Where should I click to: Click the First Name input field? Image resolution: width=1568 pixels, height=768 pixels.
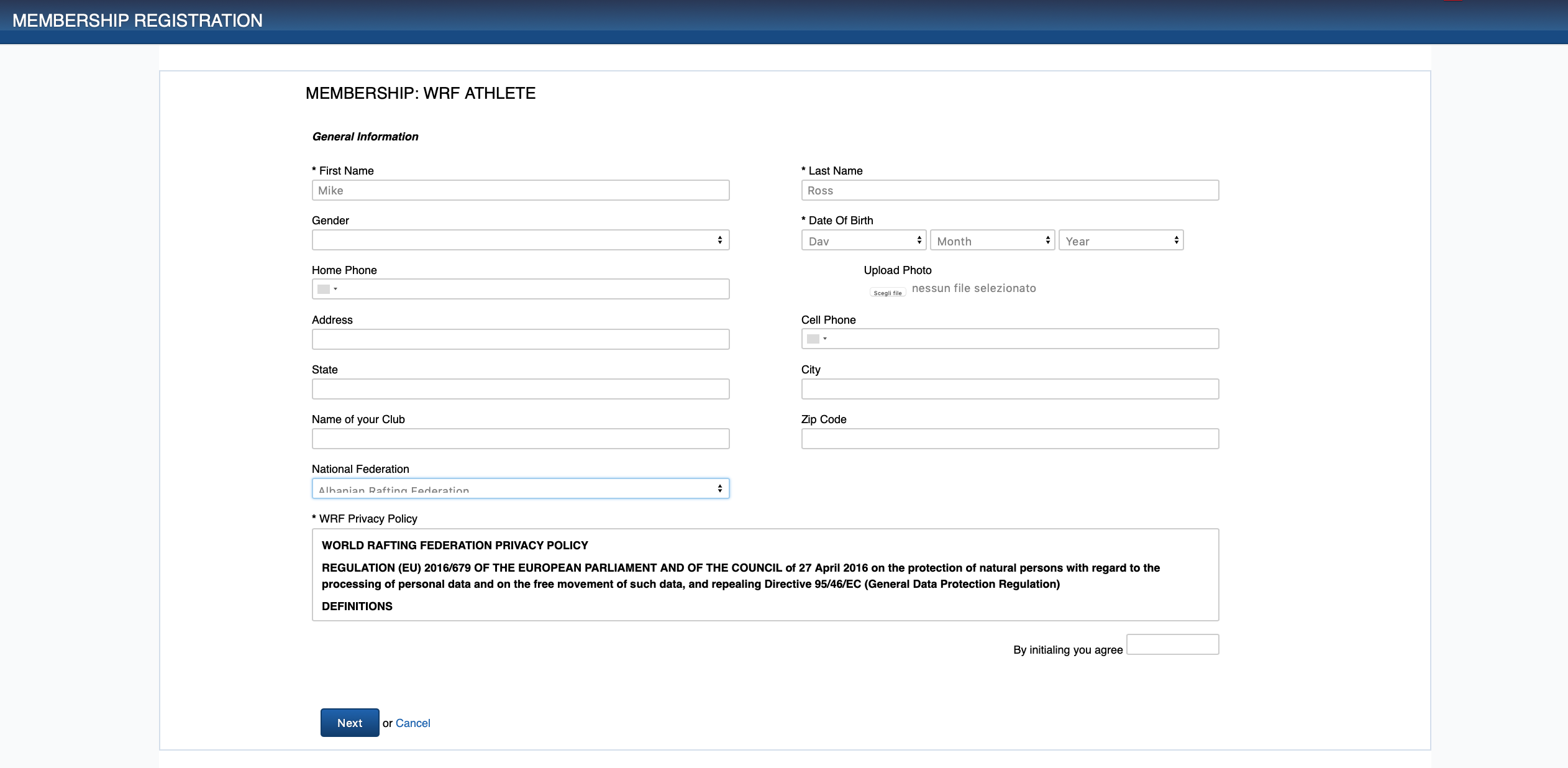(x=521, y=190)
